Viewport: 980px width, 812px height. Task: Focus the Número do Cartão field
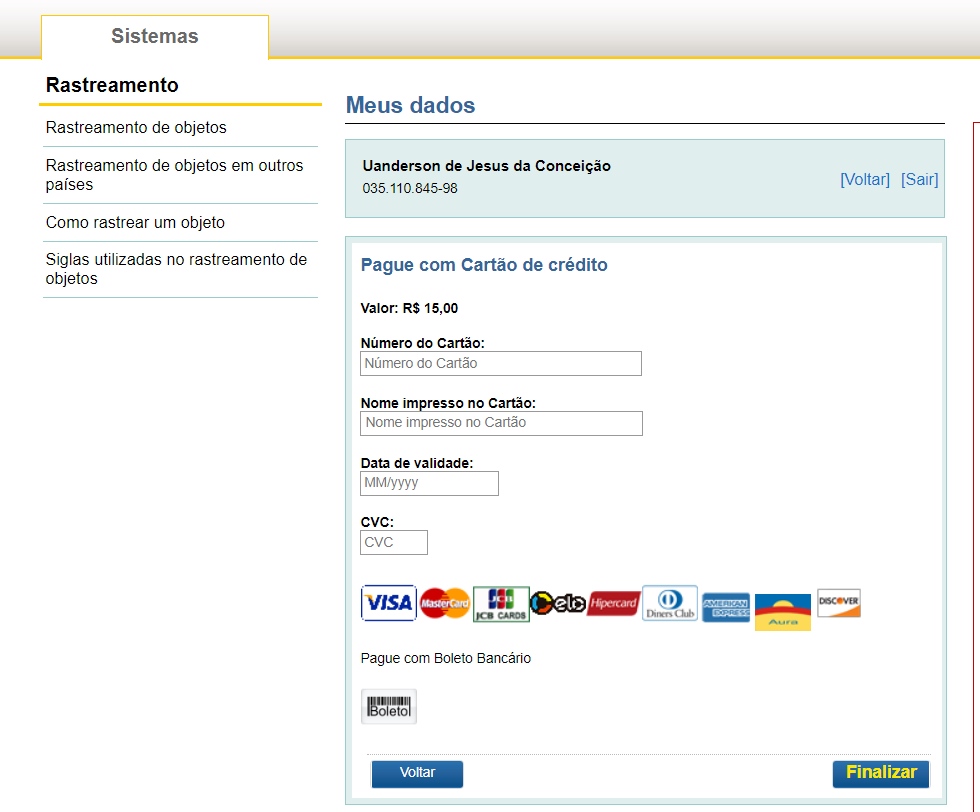pos(501,363)
